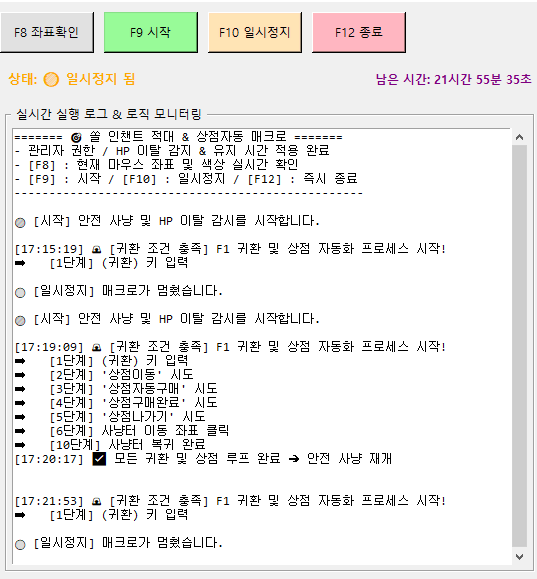Viewport: 537px width, 579px height.
Task: Click the scroll down arrow of the log
Action: [x=519, y=556]
